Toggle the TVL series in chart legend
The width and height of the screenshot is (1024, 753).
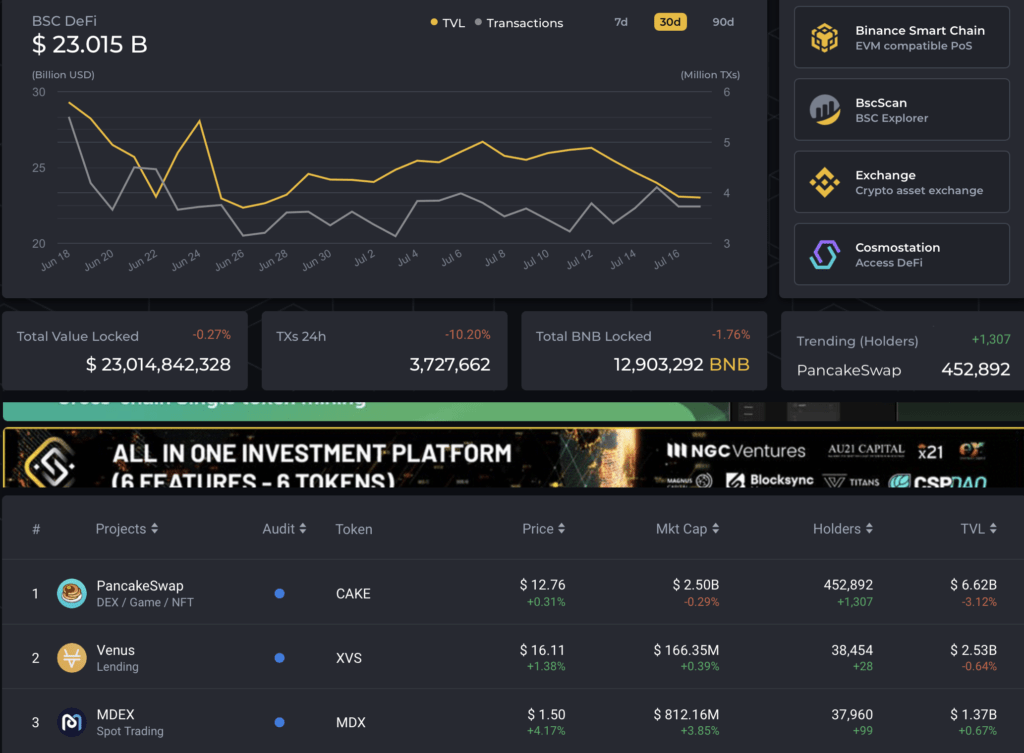point(447,23)
